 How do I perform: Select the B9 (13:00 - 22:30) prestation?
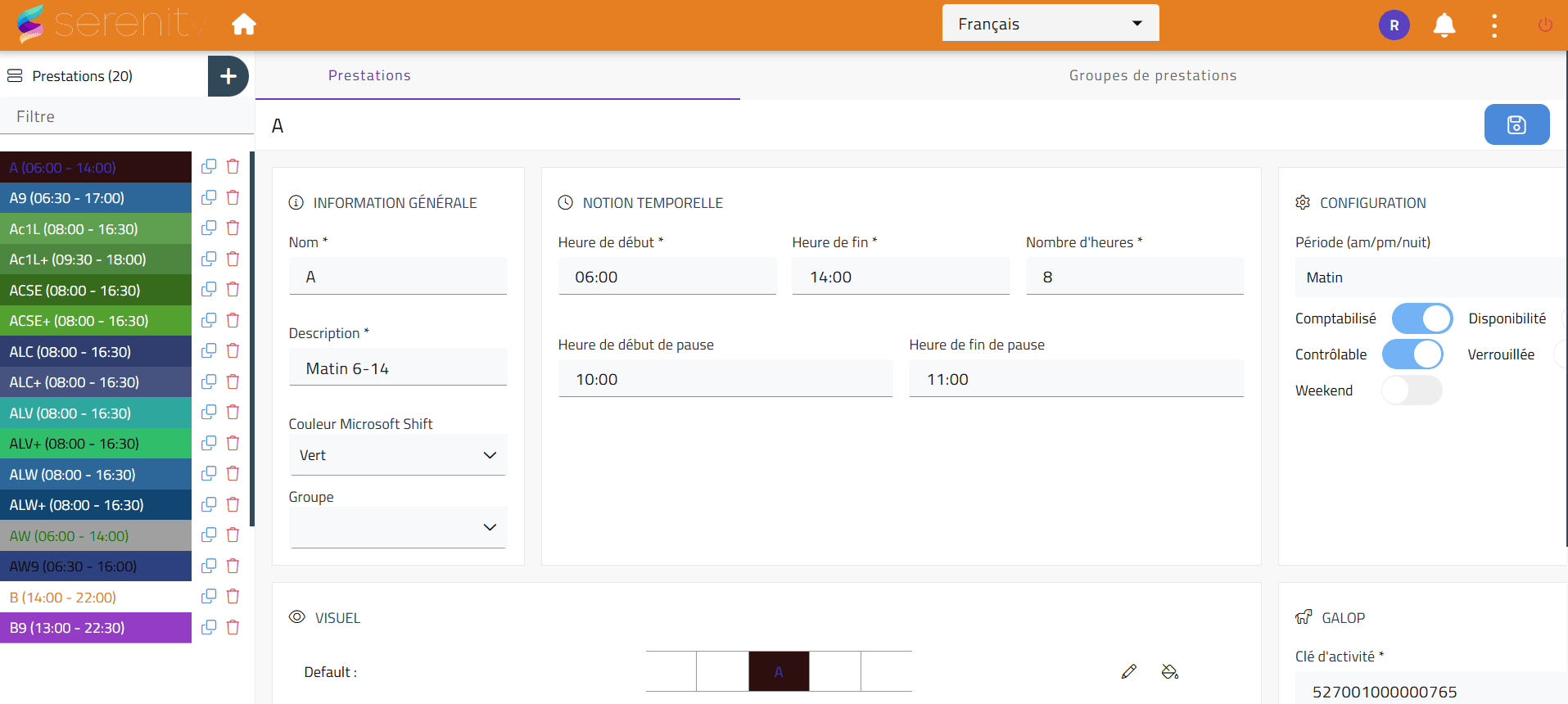[x=96, y=628]
